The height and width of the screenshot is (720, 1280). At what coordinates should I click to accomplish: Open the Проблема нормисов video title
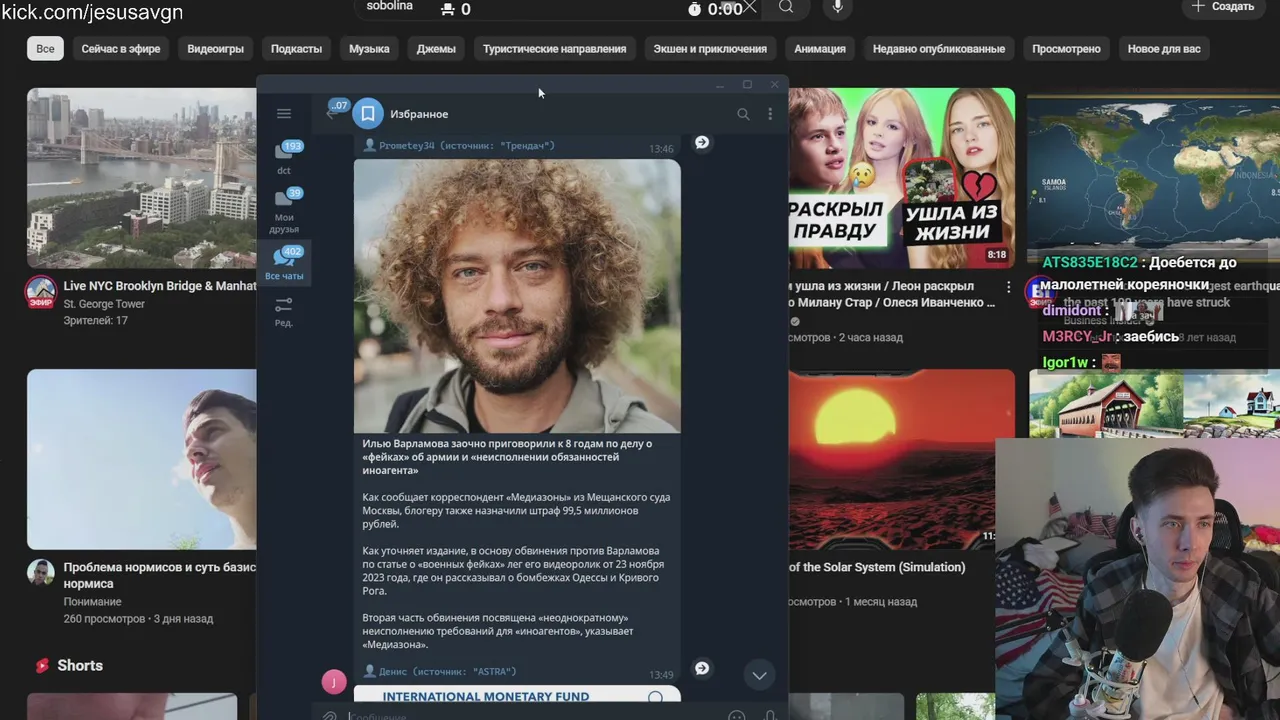160,575
